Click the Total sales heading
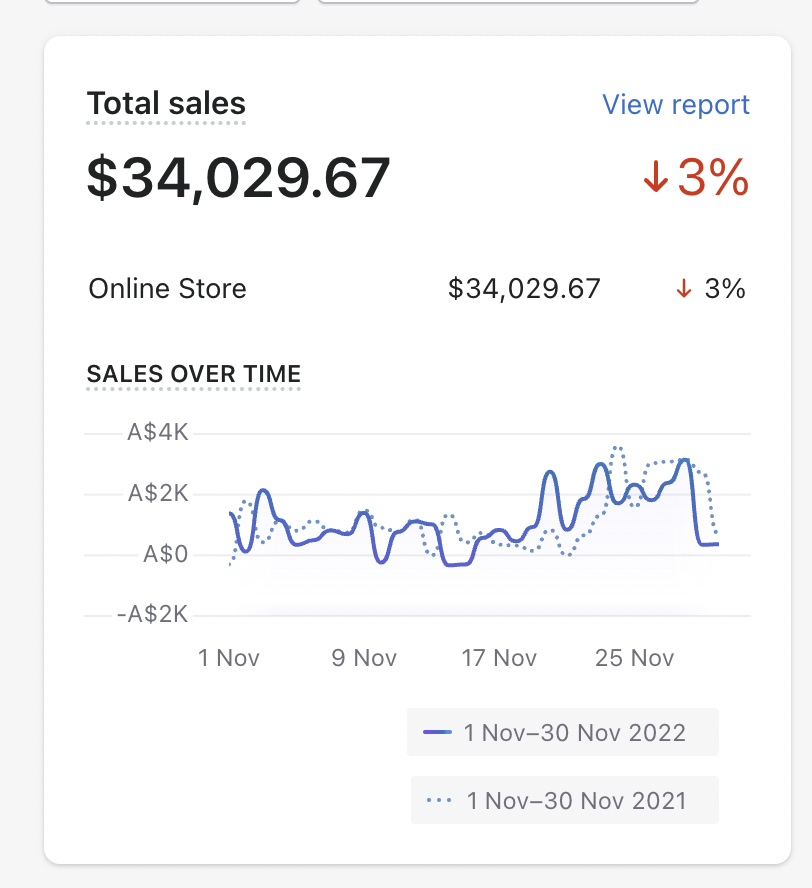 [x=166, y=104]
